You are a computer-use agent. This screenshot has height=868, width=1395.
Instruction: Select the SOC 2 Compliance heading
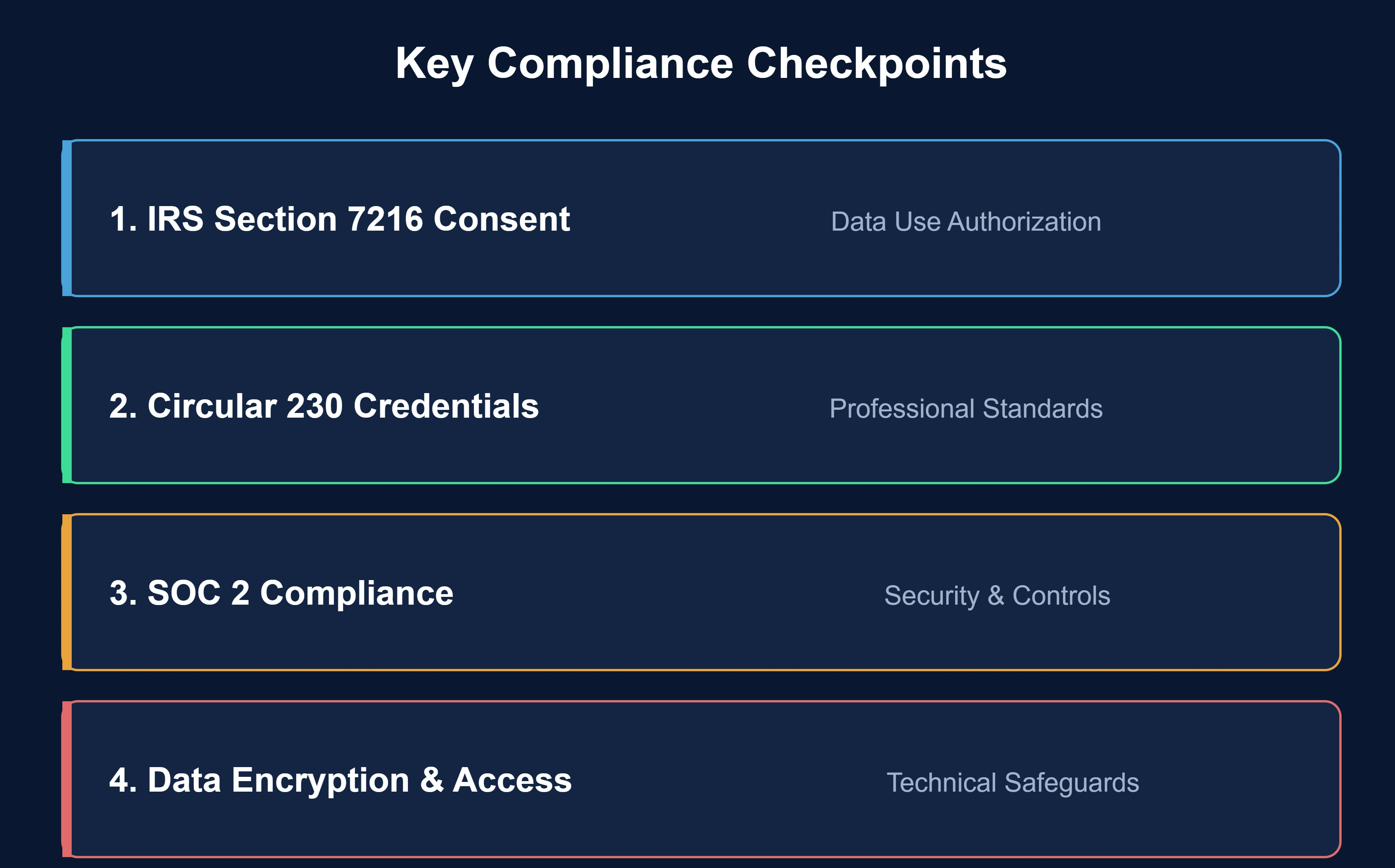(281, 593)
